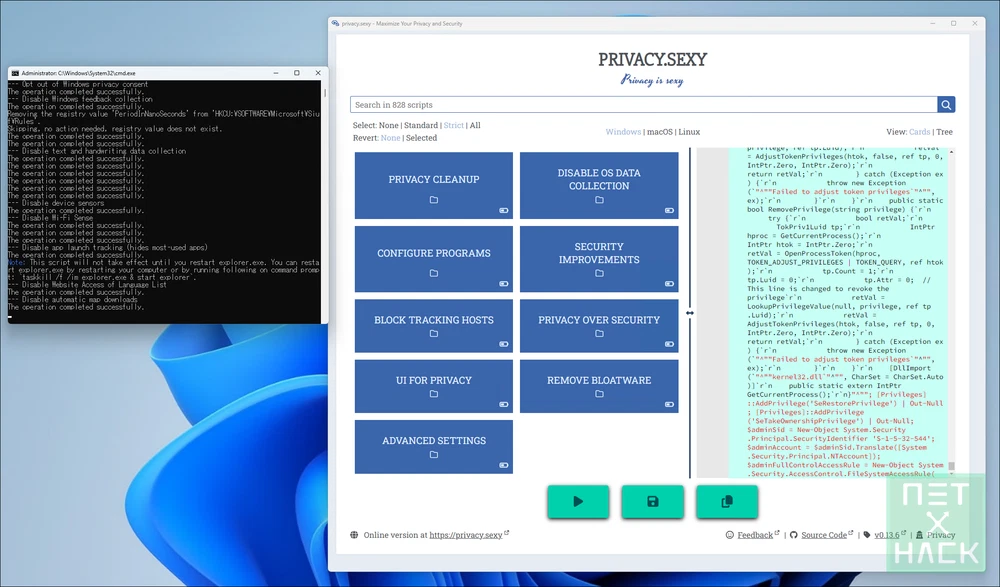Open the https://privacy.sexy link
The width and height of the screenshot is (1000, 587).
466,535
